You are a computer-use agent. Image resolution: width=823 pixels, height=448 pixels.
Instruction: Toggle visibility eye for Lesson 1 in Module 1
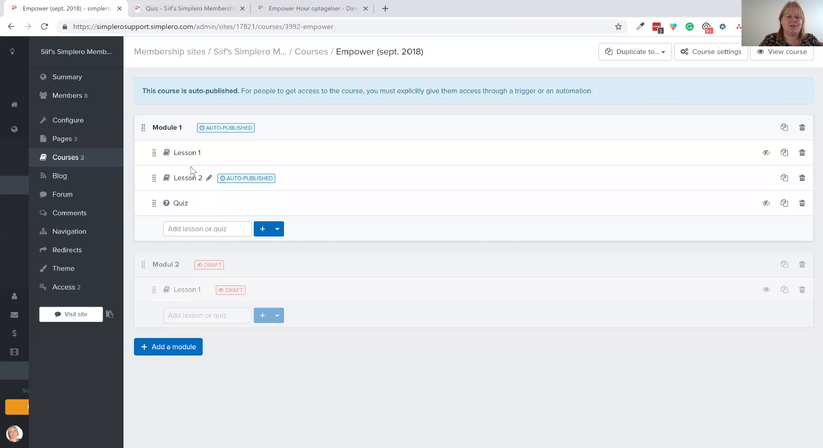pyautogui.click(x=766, y=153)
